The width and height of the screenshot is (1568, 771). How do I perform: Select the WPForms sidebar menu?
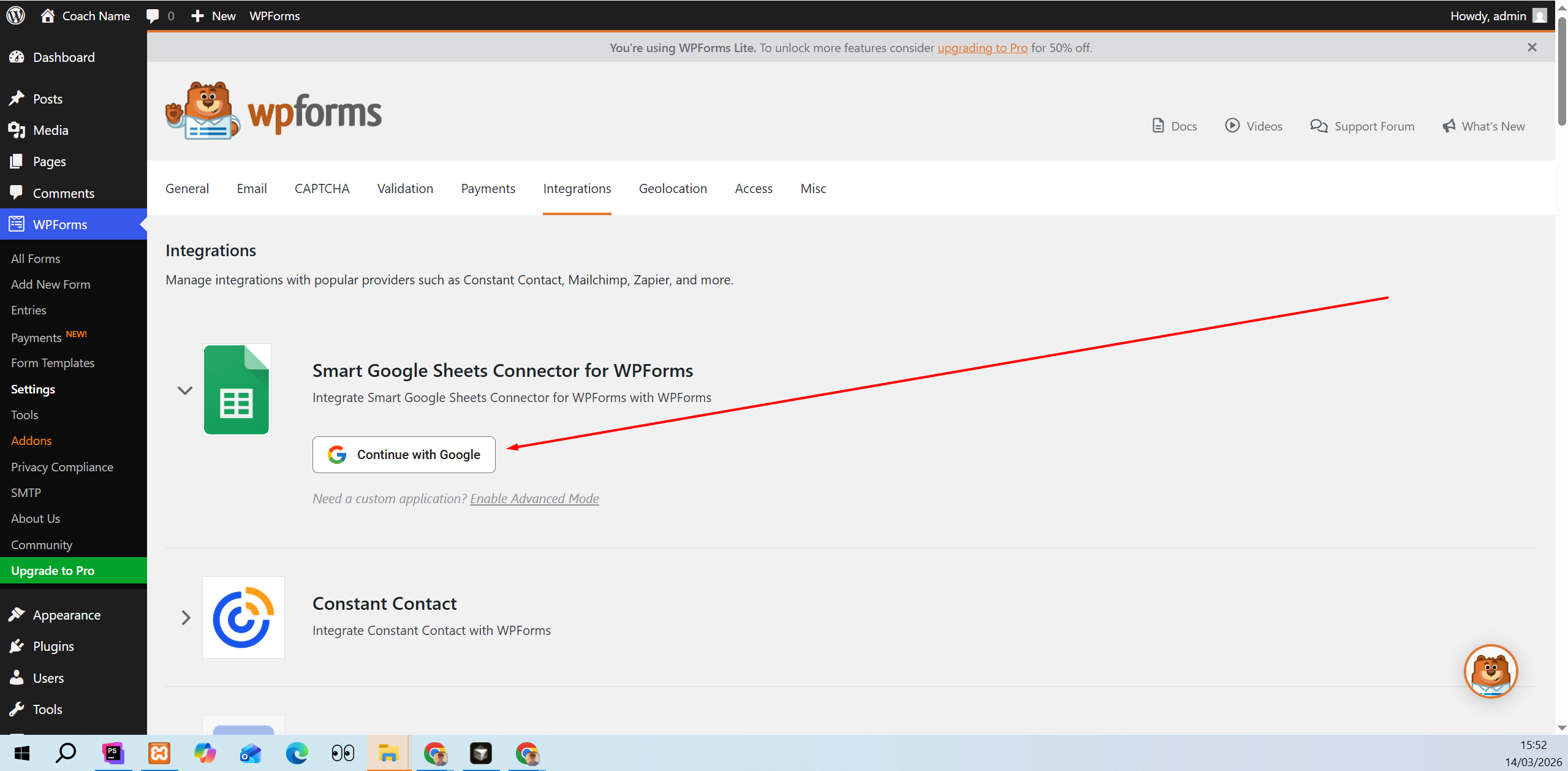click(74, 224)
